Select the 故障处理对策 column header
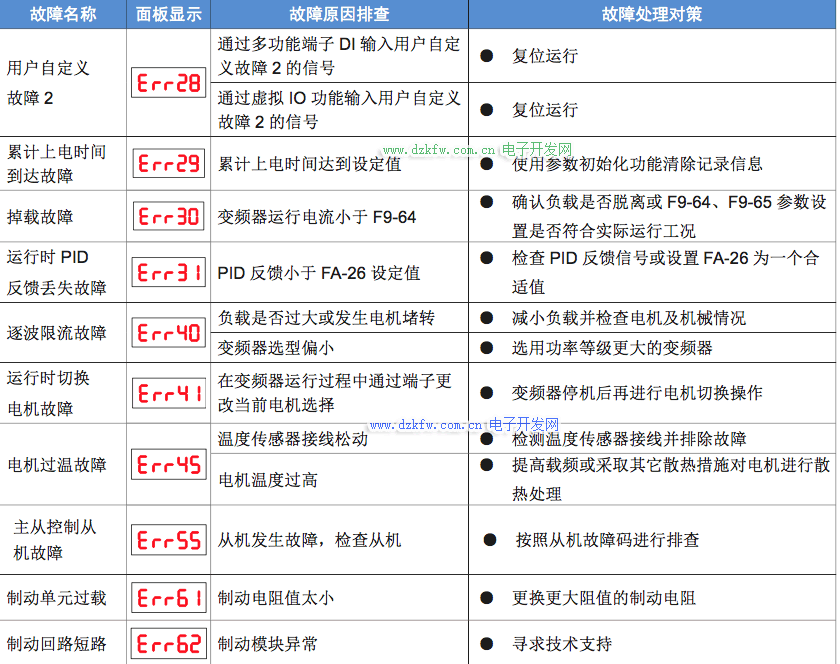Viewport: 840px width, 664px height. click(651, 15)
